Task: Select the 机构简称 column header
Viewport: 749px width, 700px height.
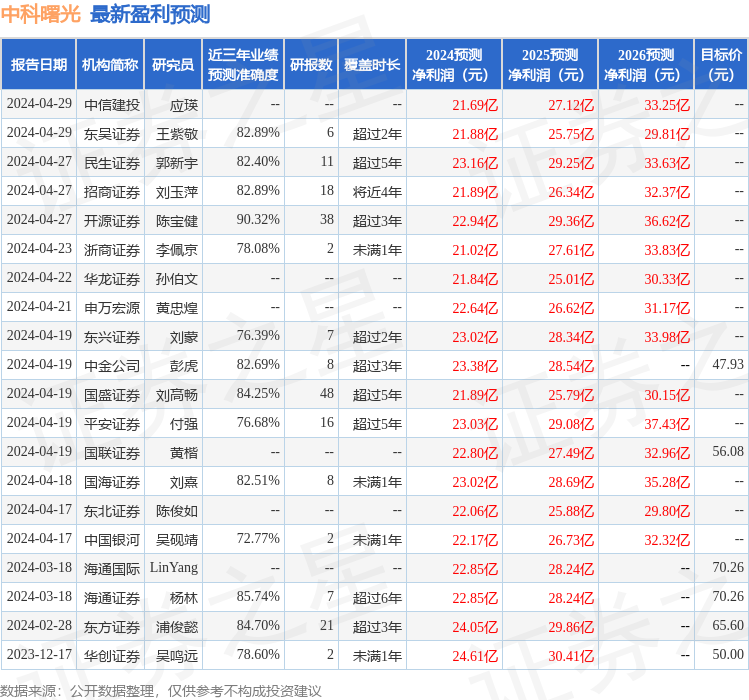Action: pos(110,65)
